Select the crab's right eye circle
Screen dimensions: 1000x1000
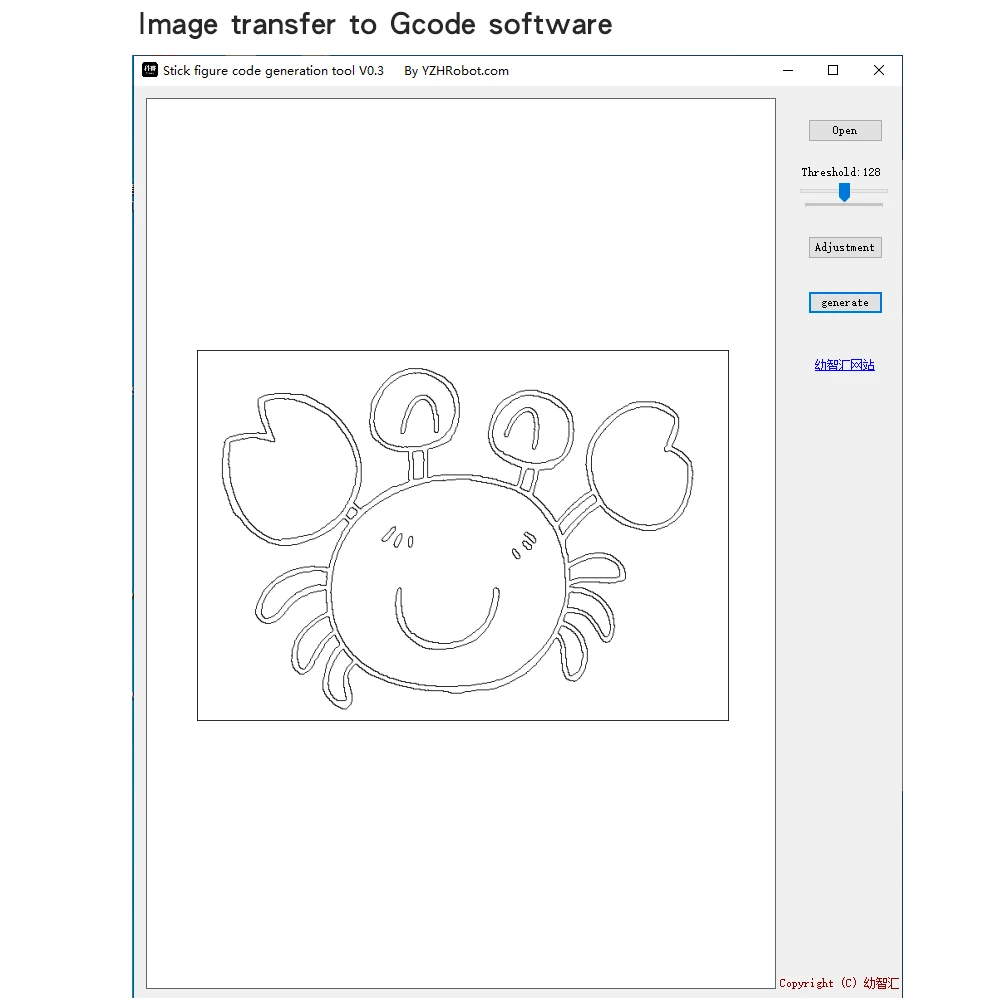click(x=532, y=428)
